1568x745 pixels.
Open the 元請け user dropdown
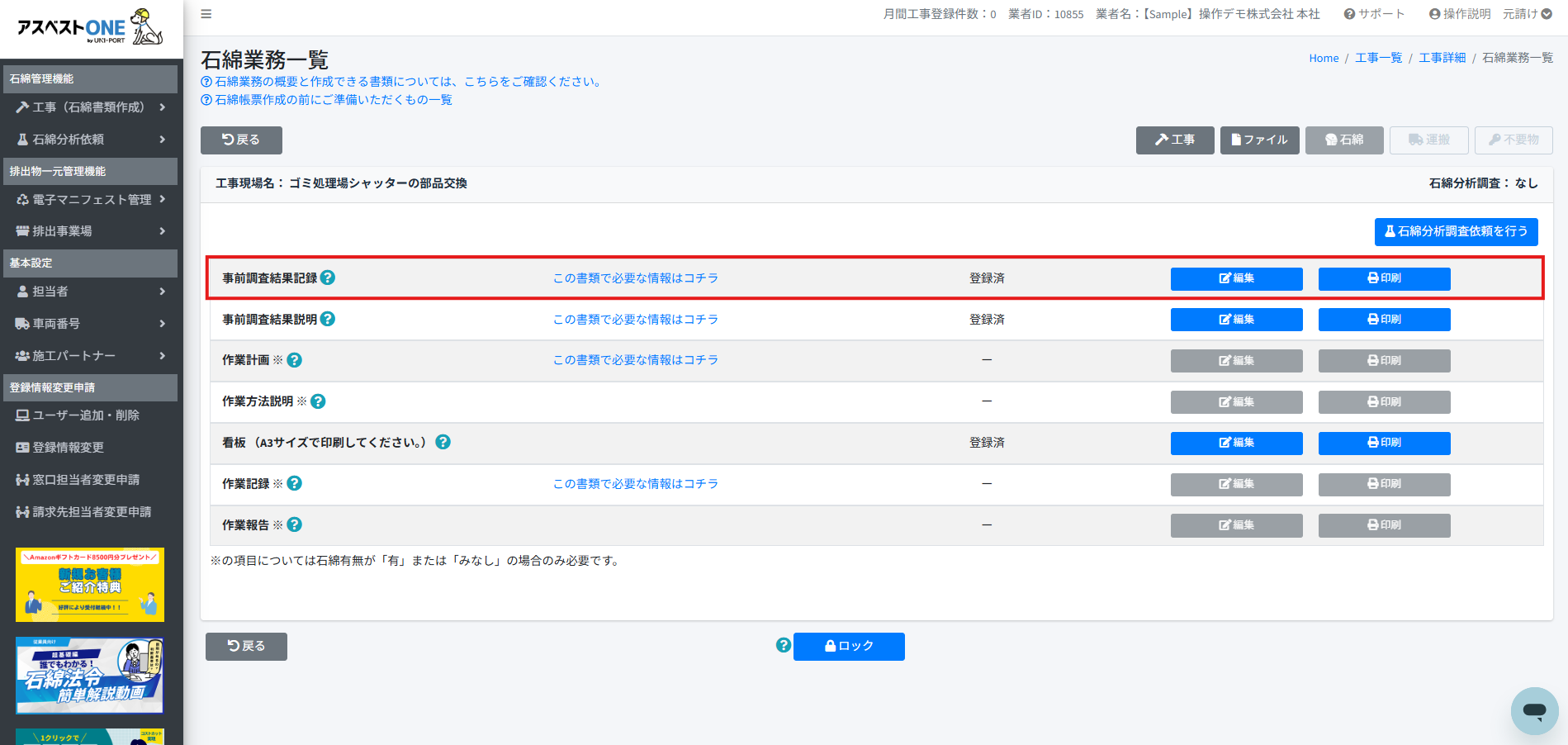1527,14
